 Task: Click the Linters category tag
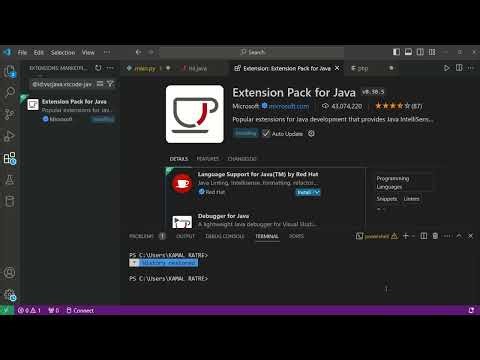411,199
